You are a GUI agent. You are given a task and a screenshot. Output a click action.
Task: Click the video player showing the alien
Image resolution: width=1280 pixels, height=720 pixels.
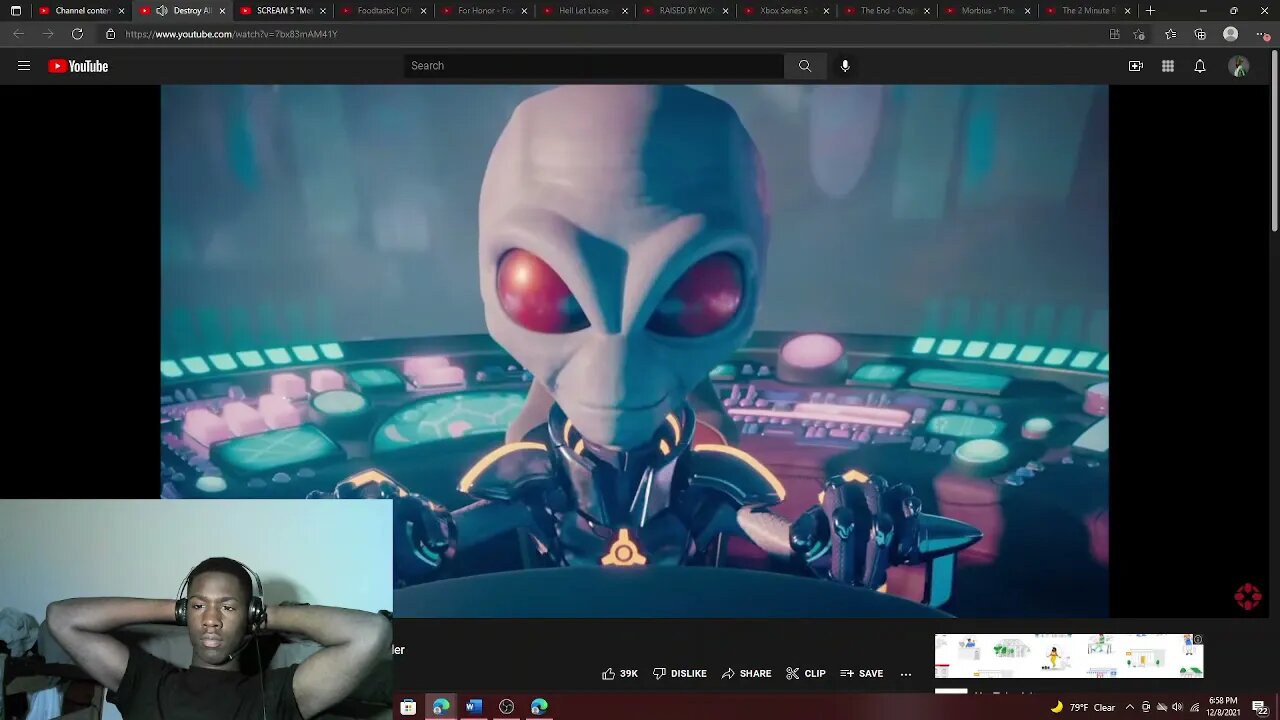[x=634, y=351]
